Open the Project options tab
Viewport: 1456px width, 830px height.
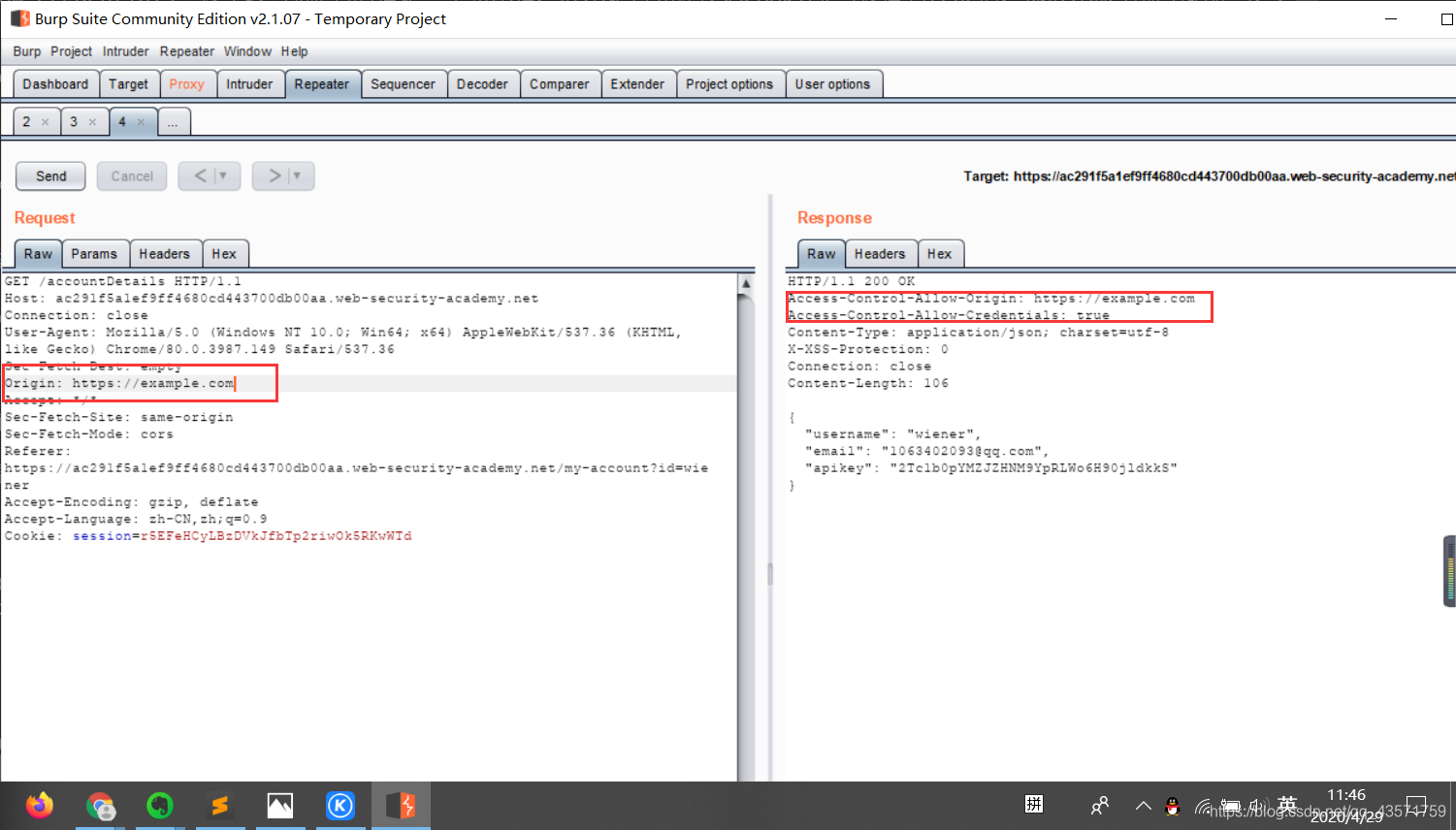coord(729,84)
